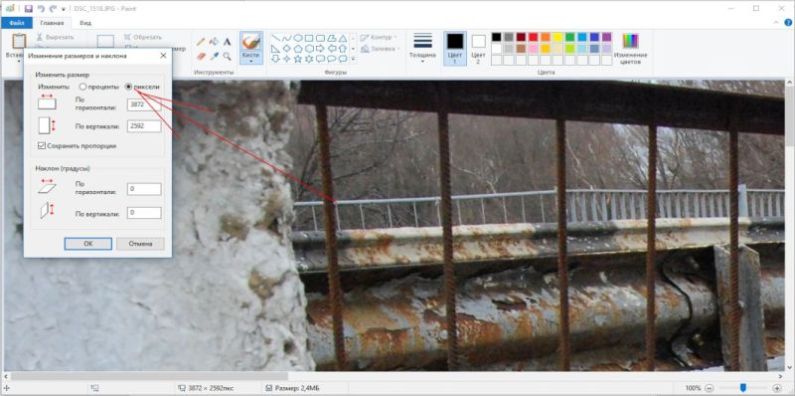Image resolution: width=795 pixels, height=396 pixels.
Task: Click the horizontal skew degrees field
Action: (144, 189)
